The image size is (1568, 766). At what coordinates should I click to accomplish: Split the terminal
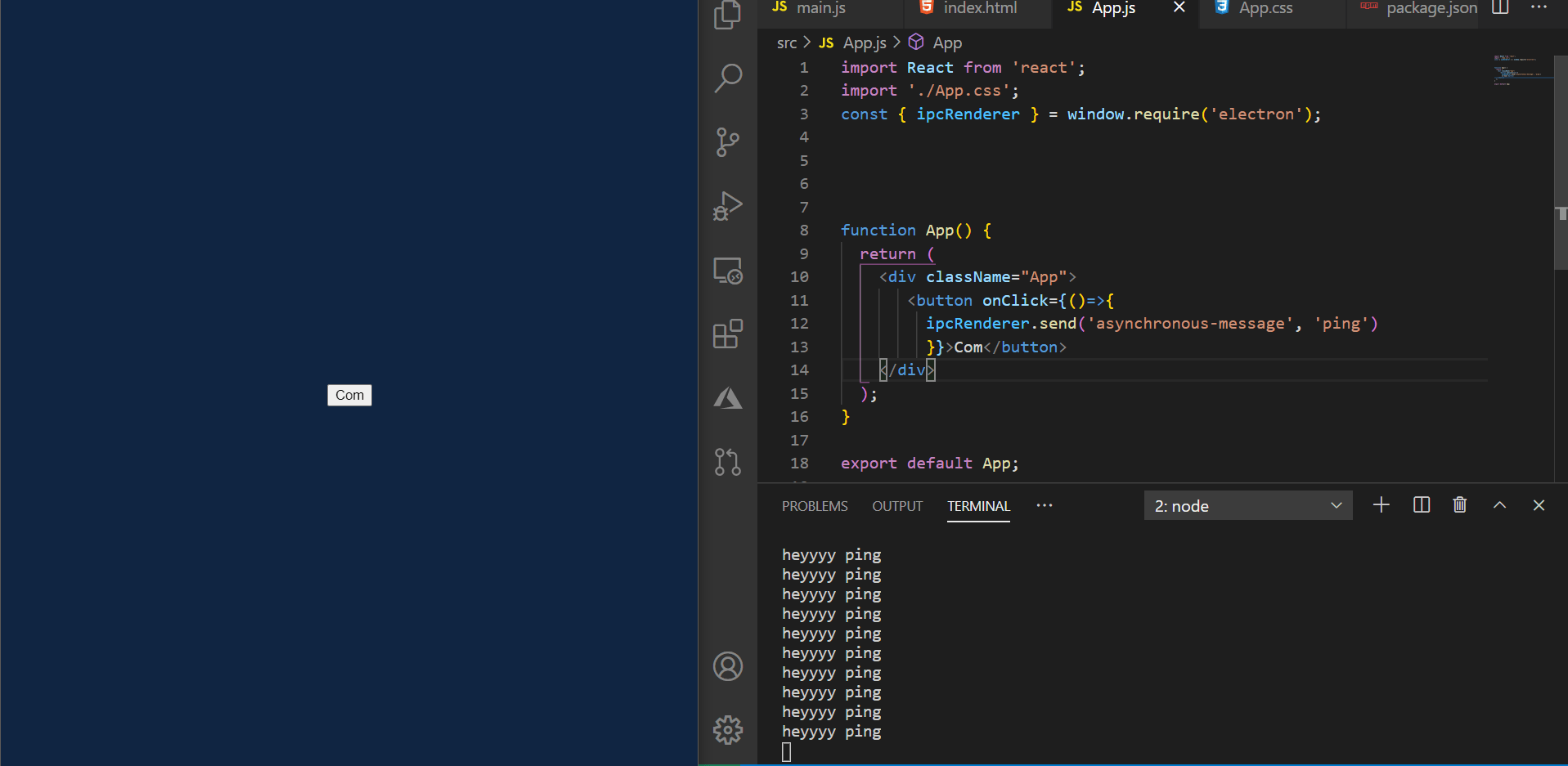(x=1422, y=505)
